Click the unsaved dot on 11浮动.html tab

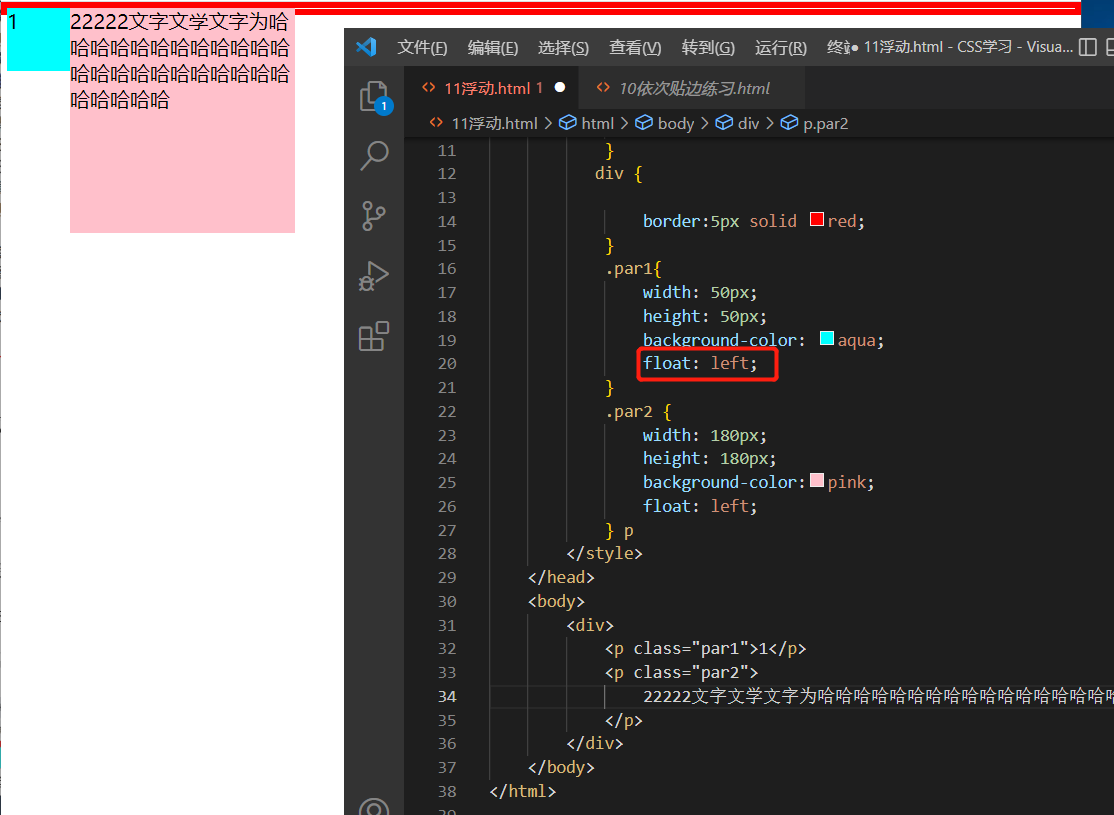tap(560, 87)
